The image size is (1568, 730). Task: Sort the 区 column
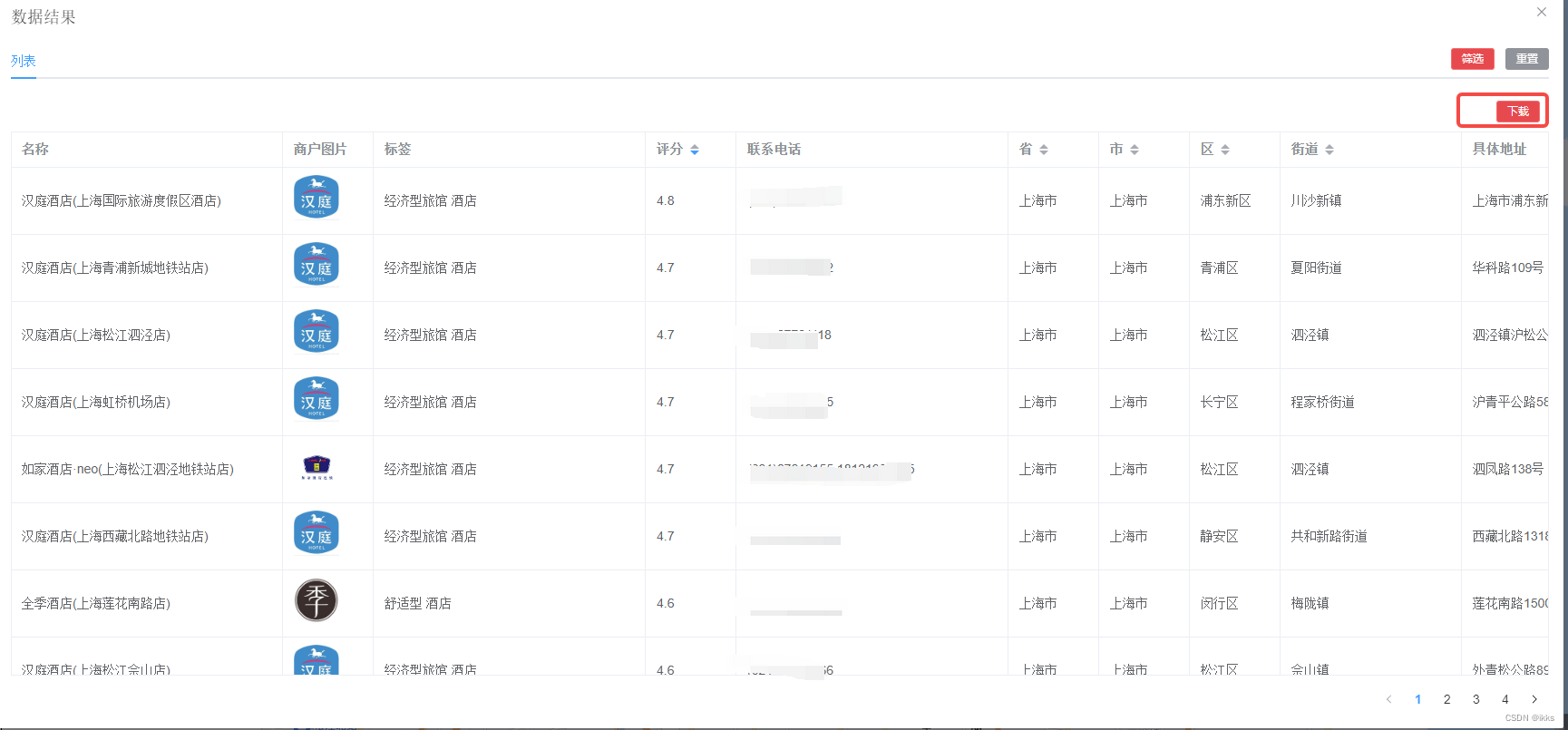pyautogui.click(x=1225, y=150)
